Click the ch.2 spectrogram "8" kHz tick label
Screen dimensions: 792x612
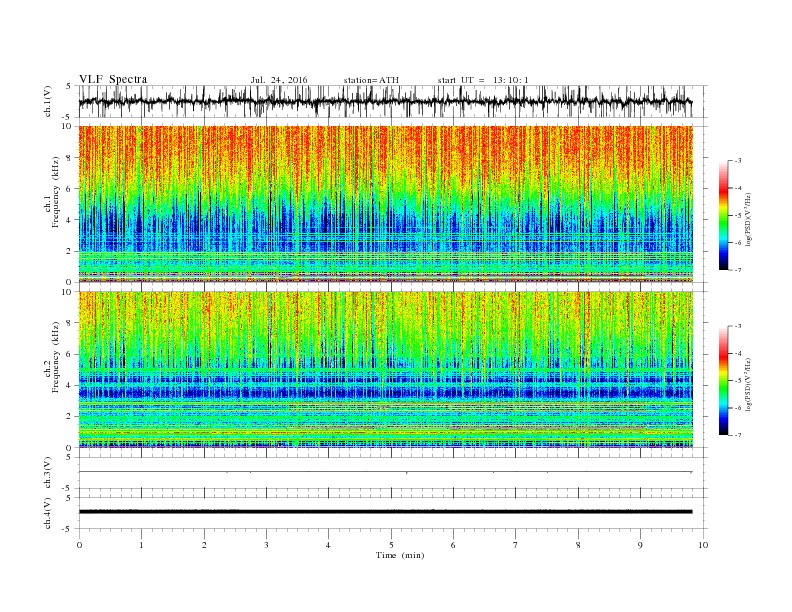[70, 323]
